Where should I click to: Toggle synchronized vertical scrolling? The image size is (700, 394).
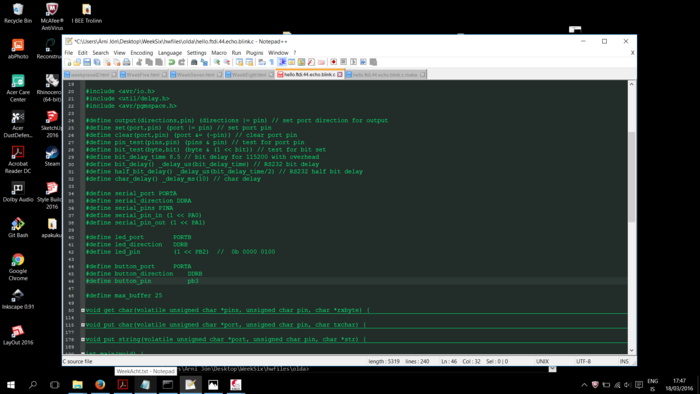pyautogui.click(x=240, y=62)
